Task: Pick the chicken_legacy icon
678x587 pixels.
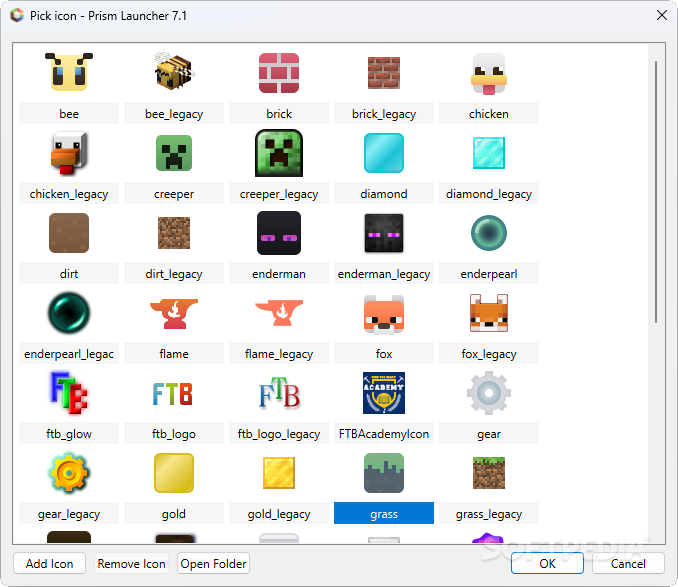Action: tap(69, 153)
